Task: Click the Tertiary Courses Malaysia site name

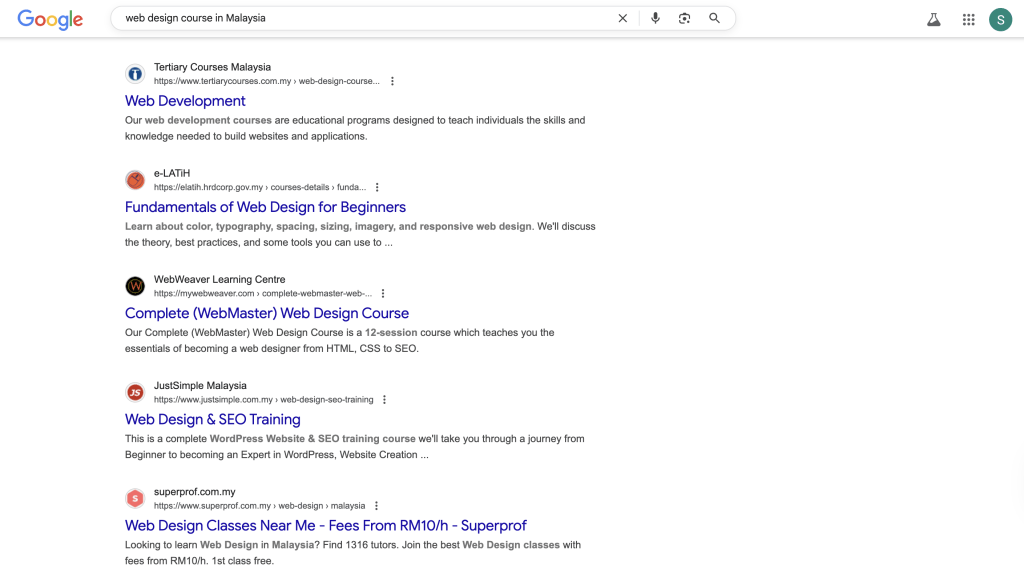Action: (212, 67)
